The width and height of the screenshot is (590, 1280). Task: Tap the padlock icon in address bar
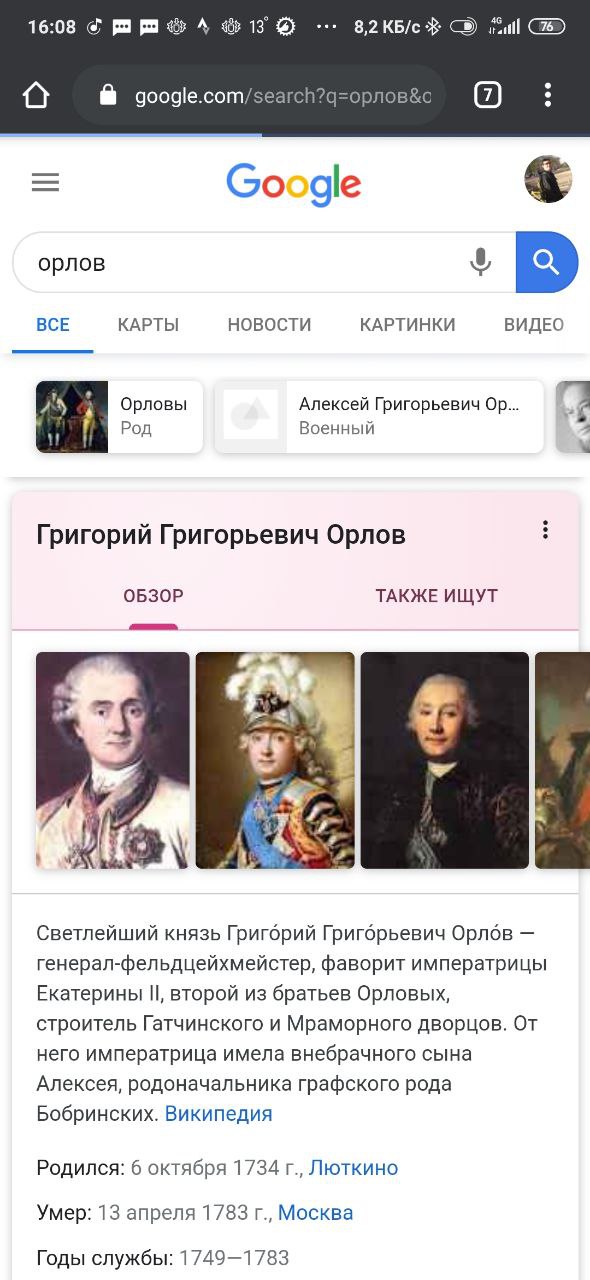(109, 96)
